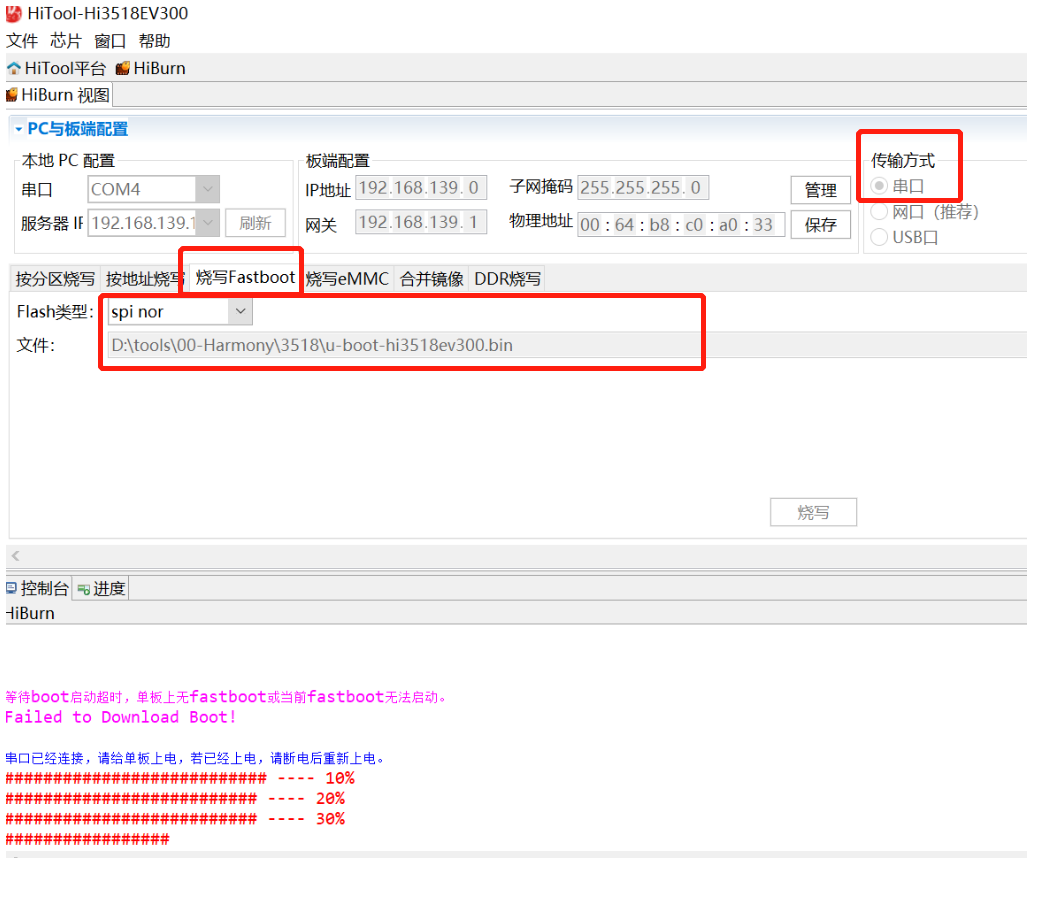Open the 芯片 menu
This screenshot has height=898, width=1043.
(66, 41)
